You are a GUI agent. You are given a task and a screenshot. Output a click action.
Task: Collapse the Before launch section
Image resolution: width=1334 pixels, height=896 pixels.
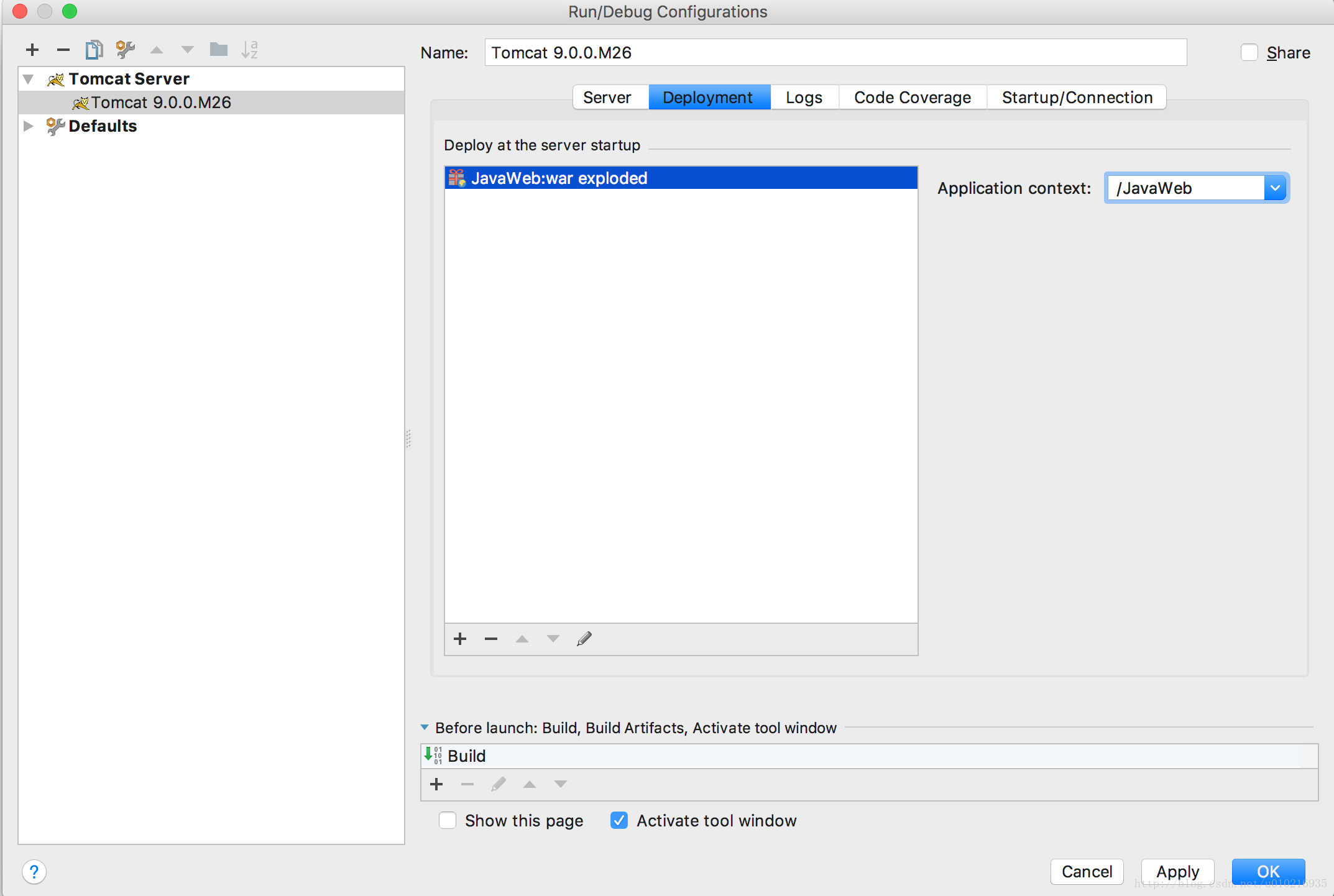pyautogui.click(x=425, y=728)
